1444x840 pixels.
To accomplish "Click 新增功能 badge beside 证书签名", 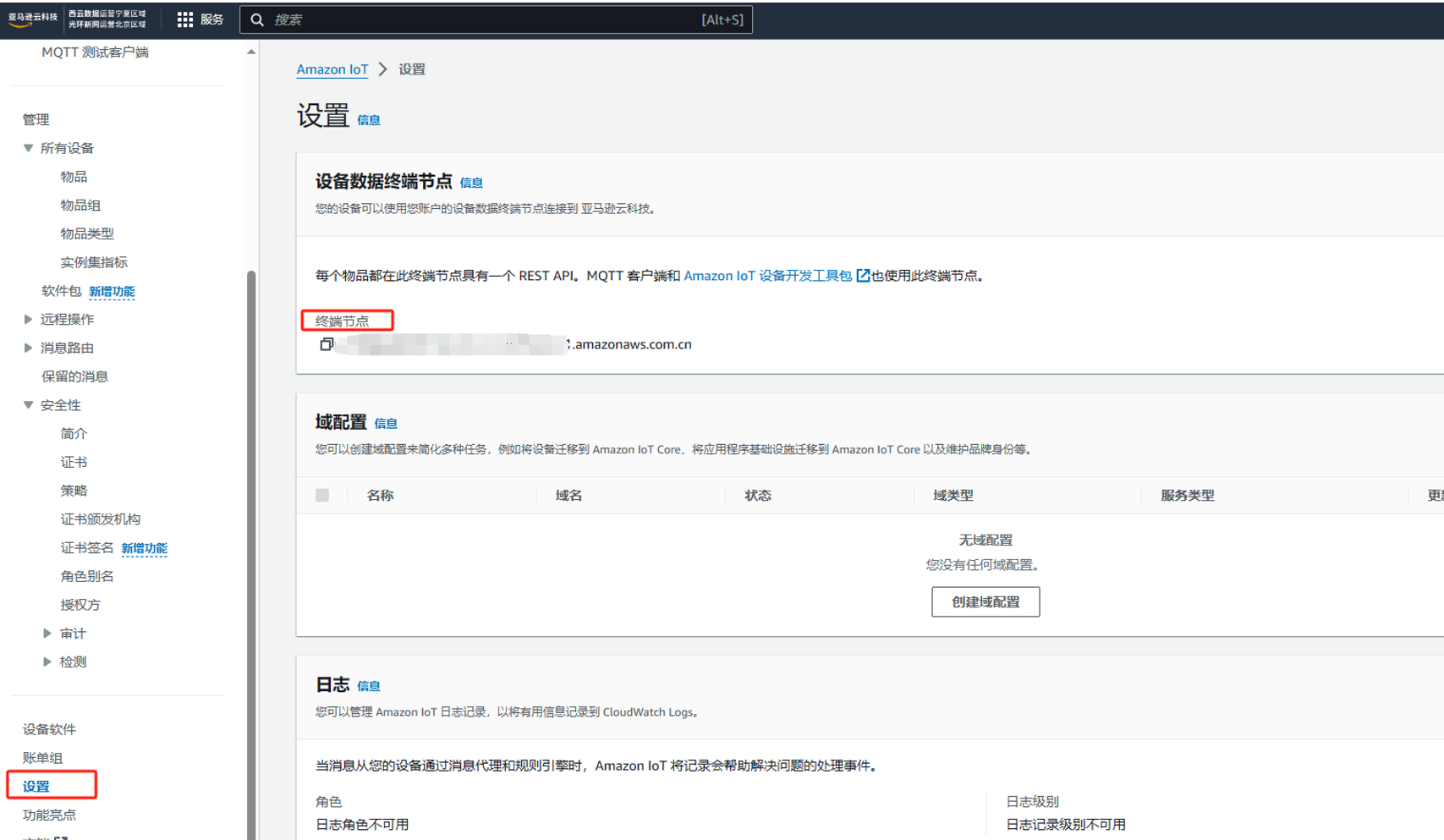I will [x=144, y=549].
